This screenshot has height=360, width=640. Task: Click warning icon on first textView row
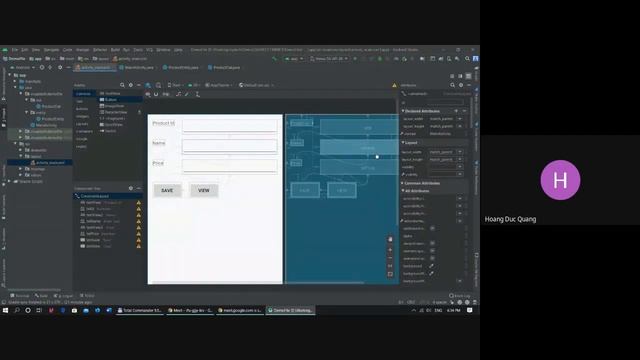[x=139, y=202]
